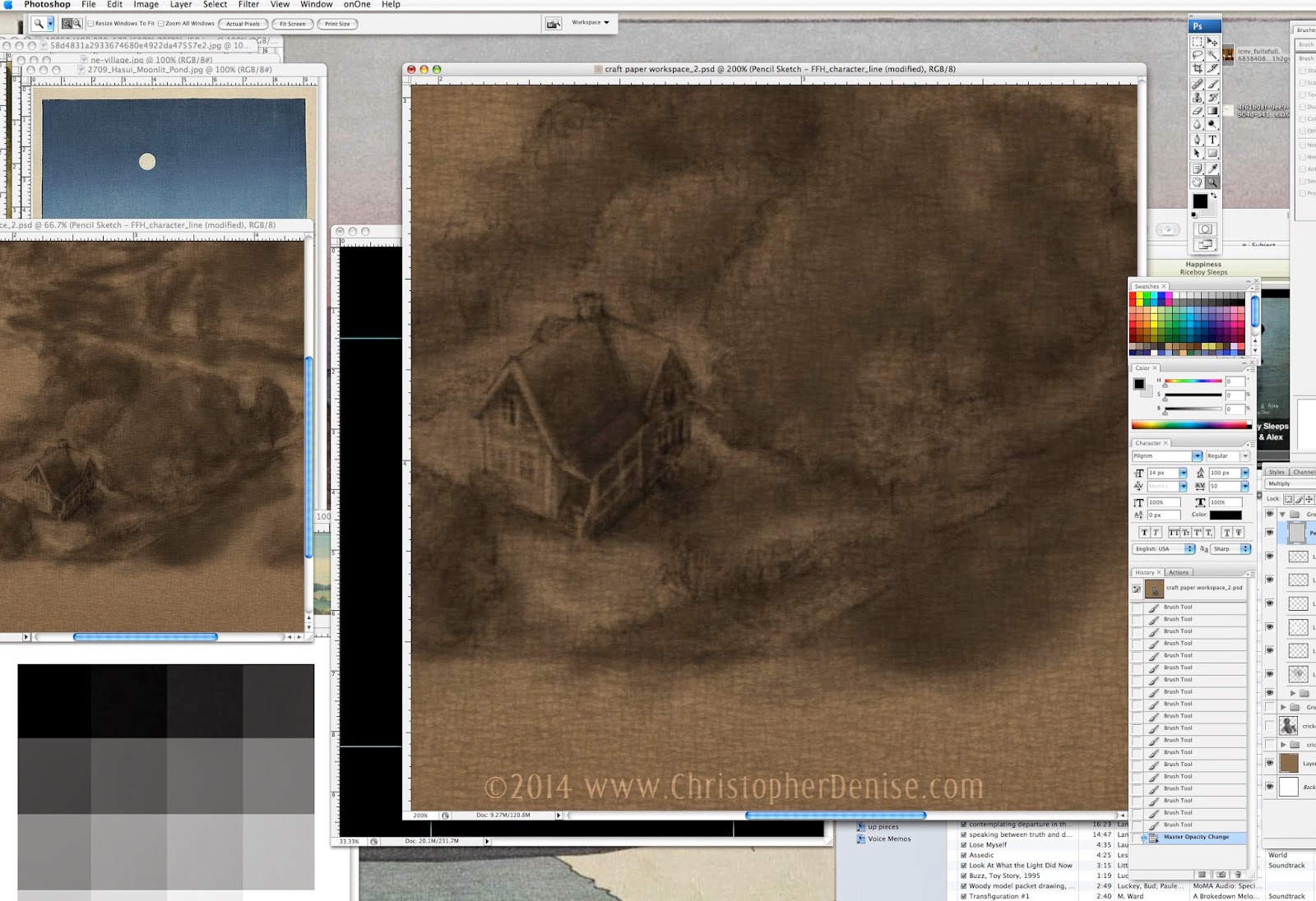1316x901 pixels.
Task: Enable Resize Windows To Fit checkbox
Action: point(90,24)
